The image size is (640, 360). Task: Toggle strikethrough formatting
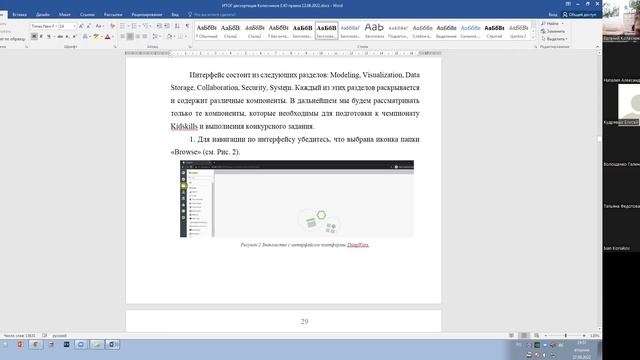point(60,37)
